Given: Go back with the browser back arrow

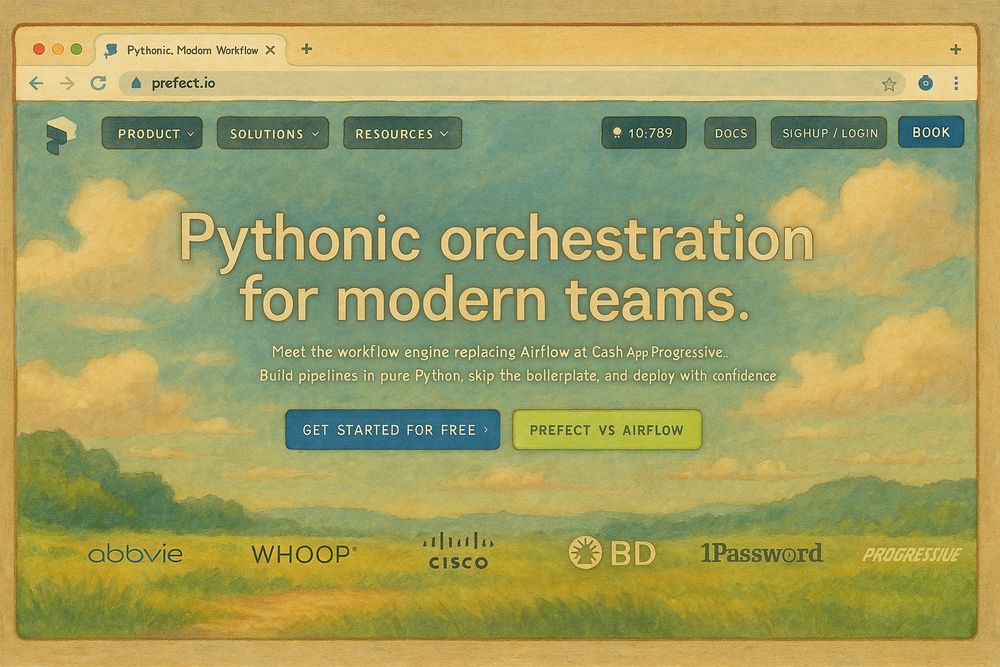Looking at the screenshot, I should coord(36,84).
